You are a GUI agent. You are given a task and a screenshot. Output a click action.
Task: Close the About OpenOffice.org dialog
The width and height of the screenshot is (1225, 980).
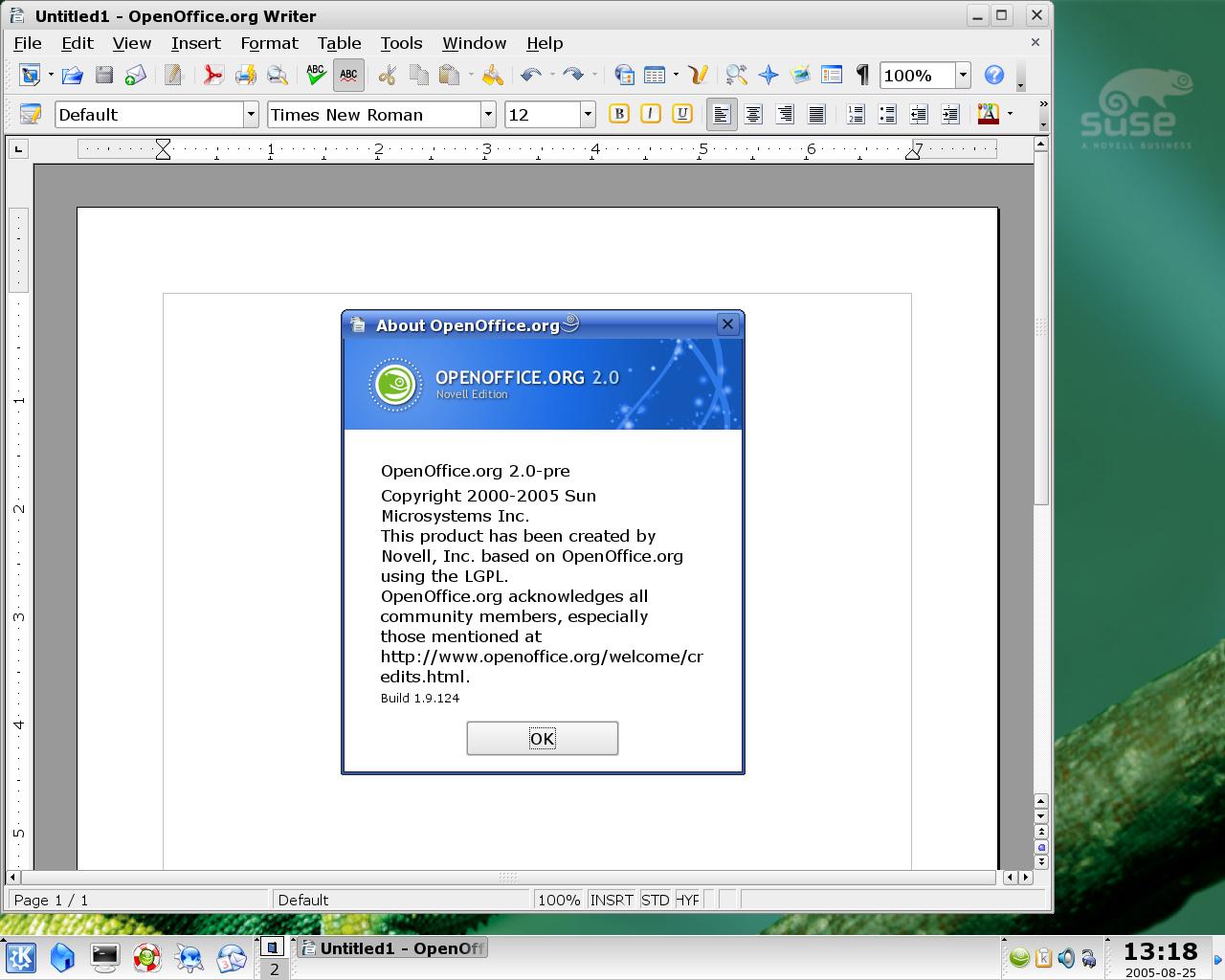[727, 324]
